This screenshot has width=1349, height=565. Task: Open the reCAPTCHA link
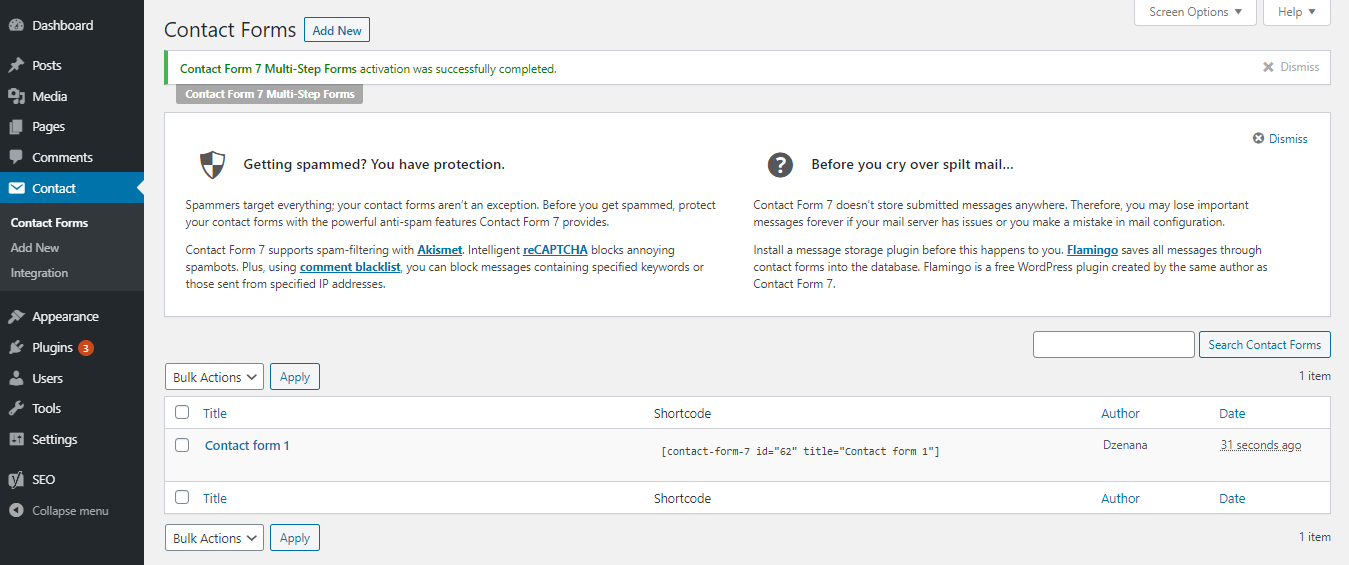pos(555,250)
